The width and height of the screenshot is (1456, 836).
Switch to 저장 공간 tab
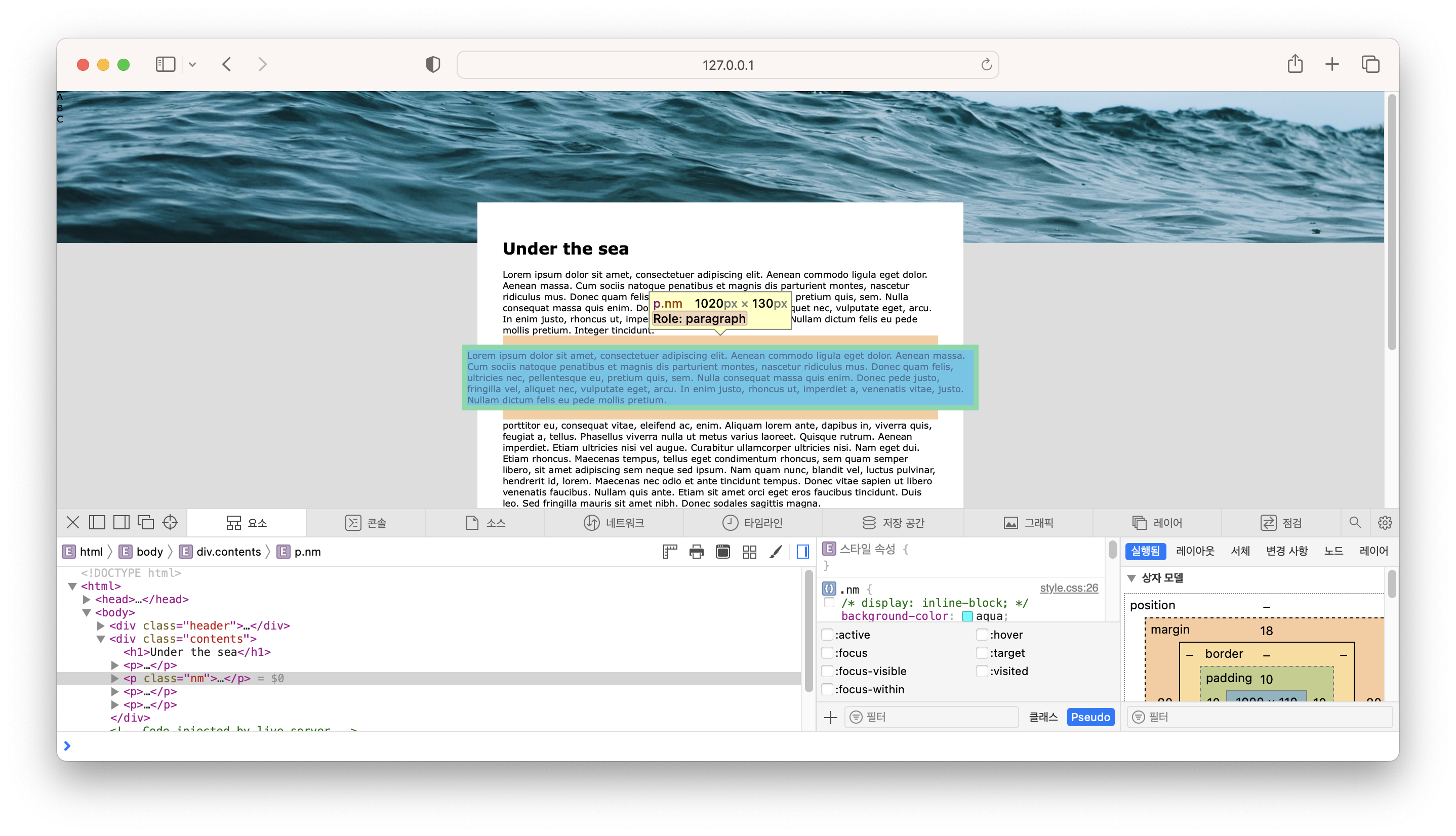[x=893, y=522]
